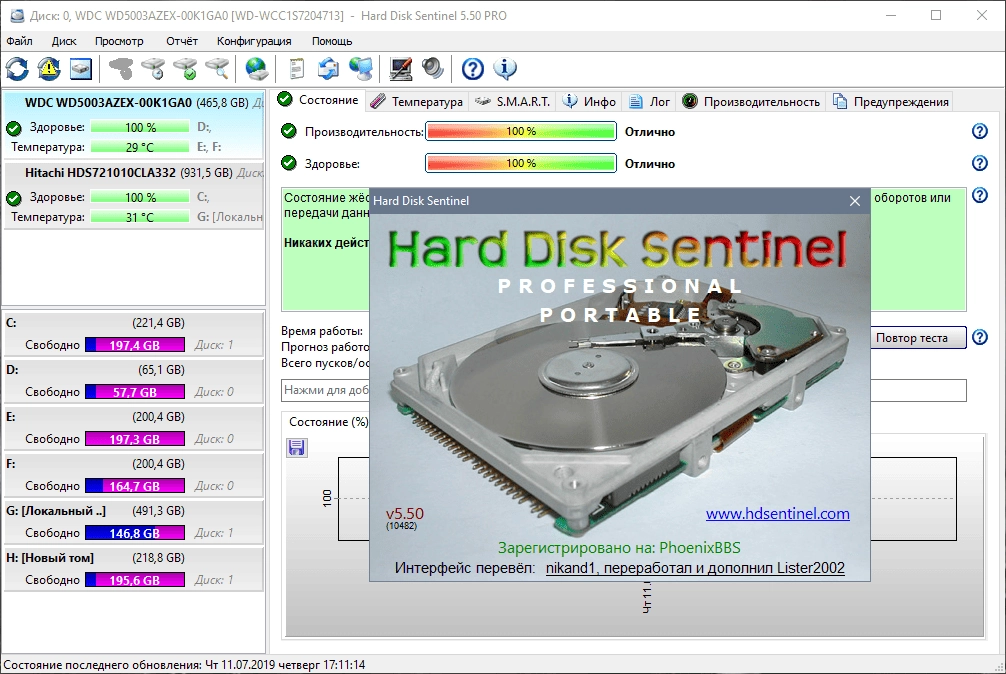This screenshot has width=1006, height=674.
Task: Click the translator credit link nikand1 Lister2002
Action: tap(695, 568)
